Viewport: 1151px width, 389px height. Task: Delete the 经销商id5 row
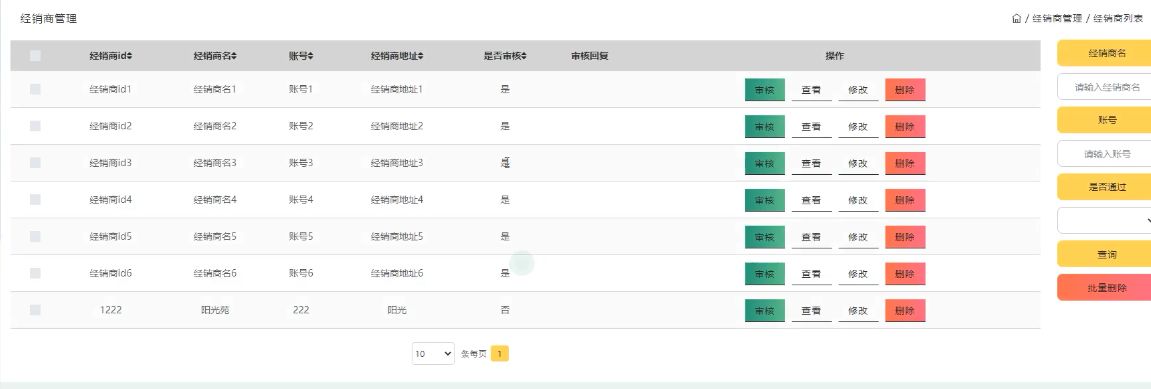tap(905, 237)
